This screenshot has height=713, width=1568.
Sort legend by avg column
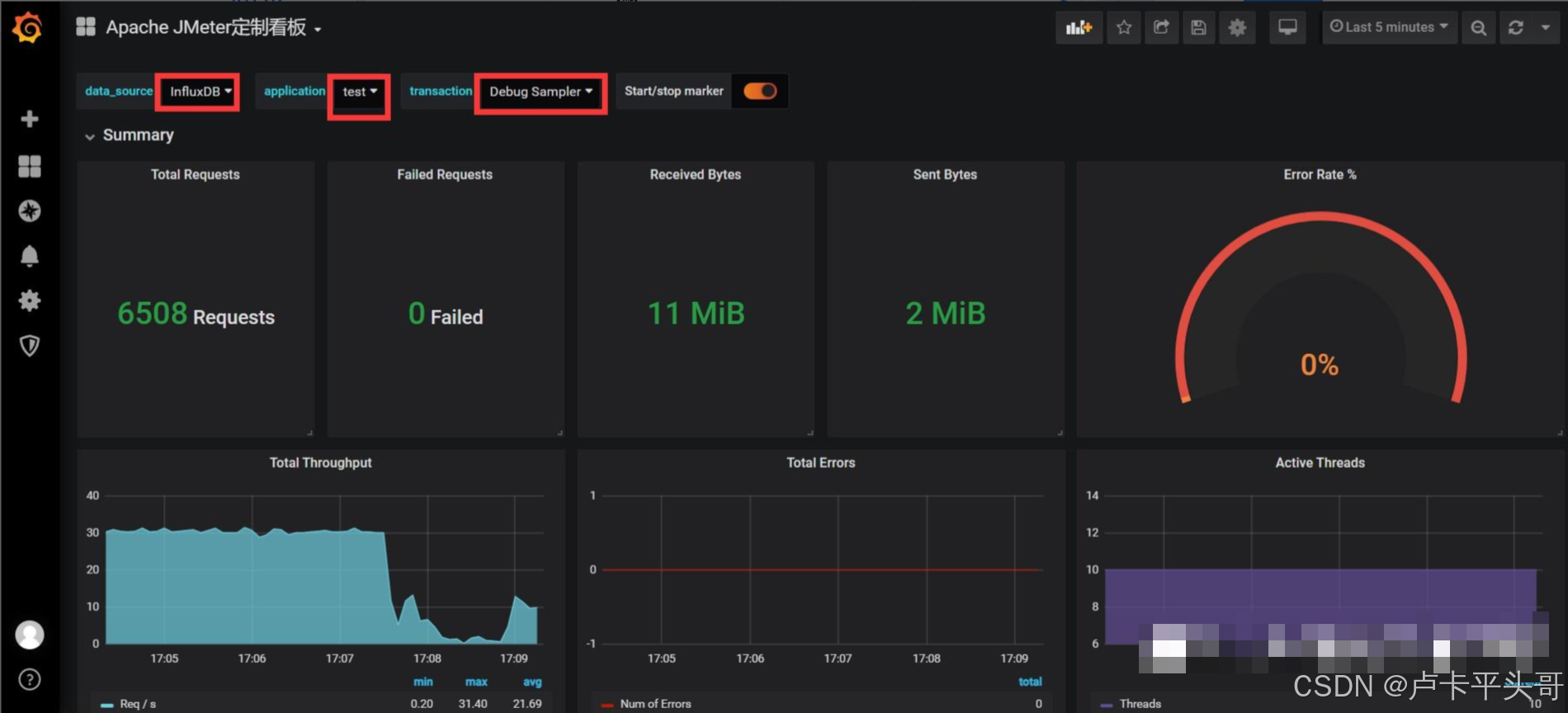[x=532, y=682]
